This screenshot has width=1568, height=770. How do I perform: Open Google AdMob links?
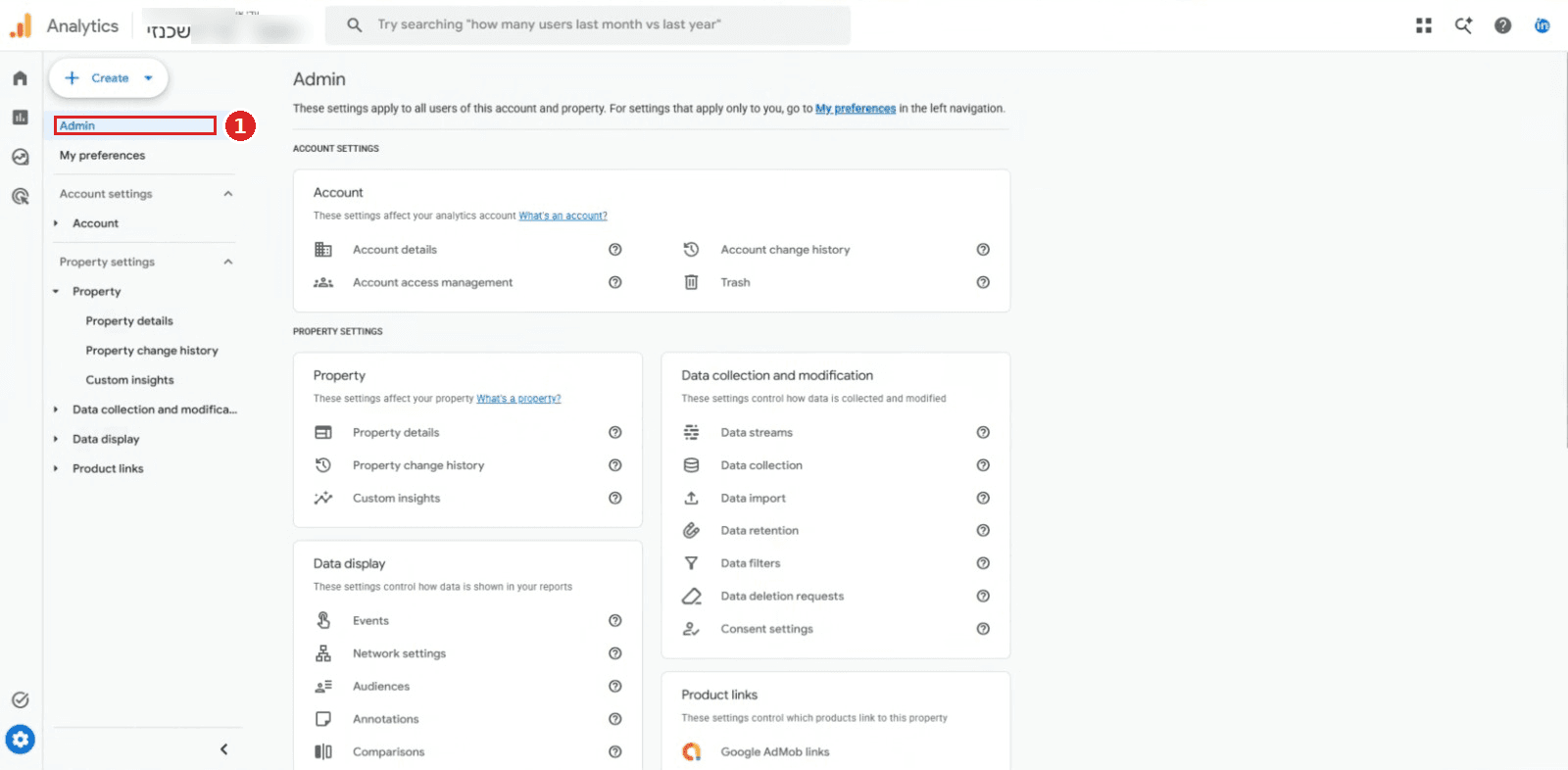pyautogui.click(x=774, y=752)
